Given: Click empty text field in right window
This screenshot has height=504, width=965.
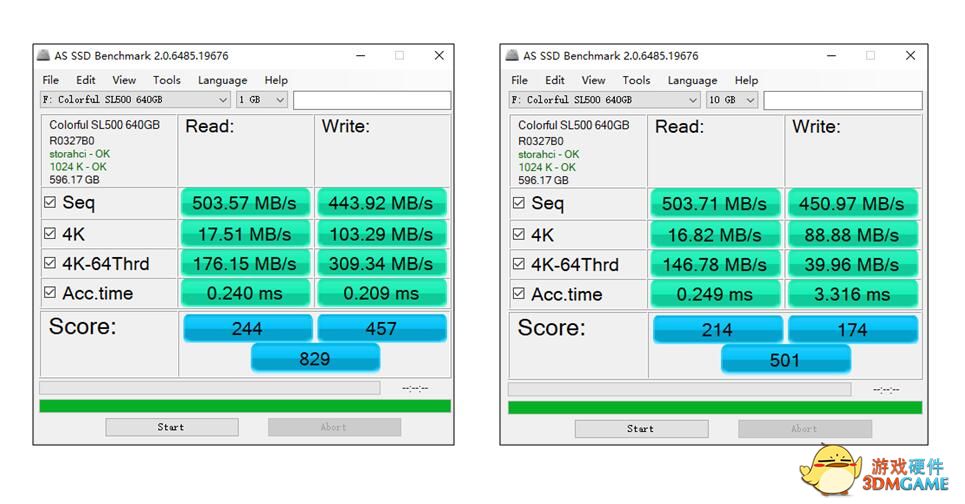Looking at the screenshot, I should (843, 100).
